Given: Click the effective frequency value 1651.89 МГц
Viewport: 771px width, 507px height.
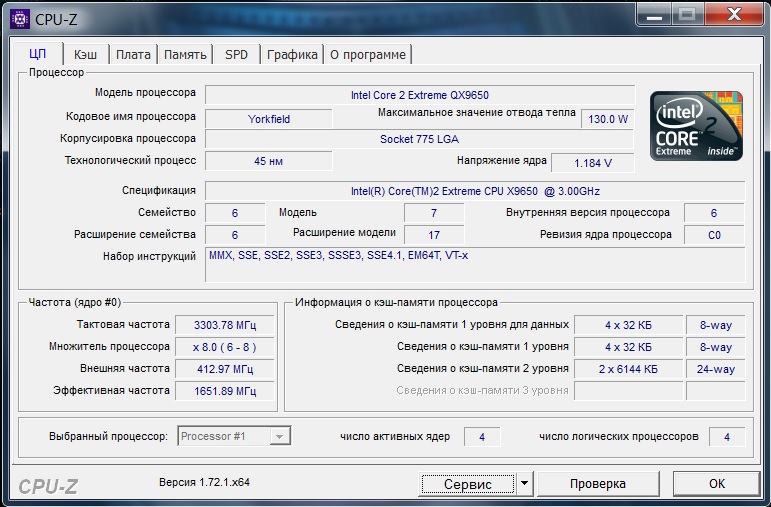Looking at the screenshot, I should click(225, 391).
